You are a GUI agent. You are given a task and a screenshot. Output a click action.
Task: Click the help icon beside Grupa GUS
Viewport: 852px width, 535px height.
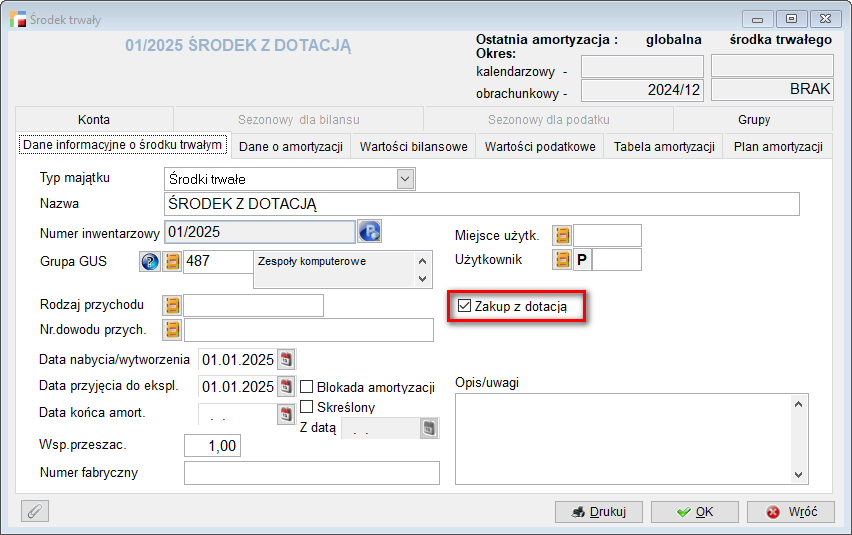pos(150,262)
